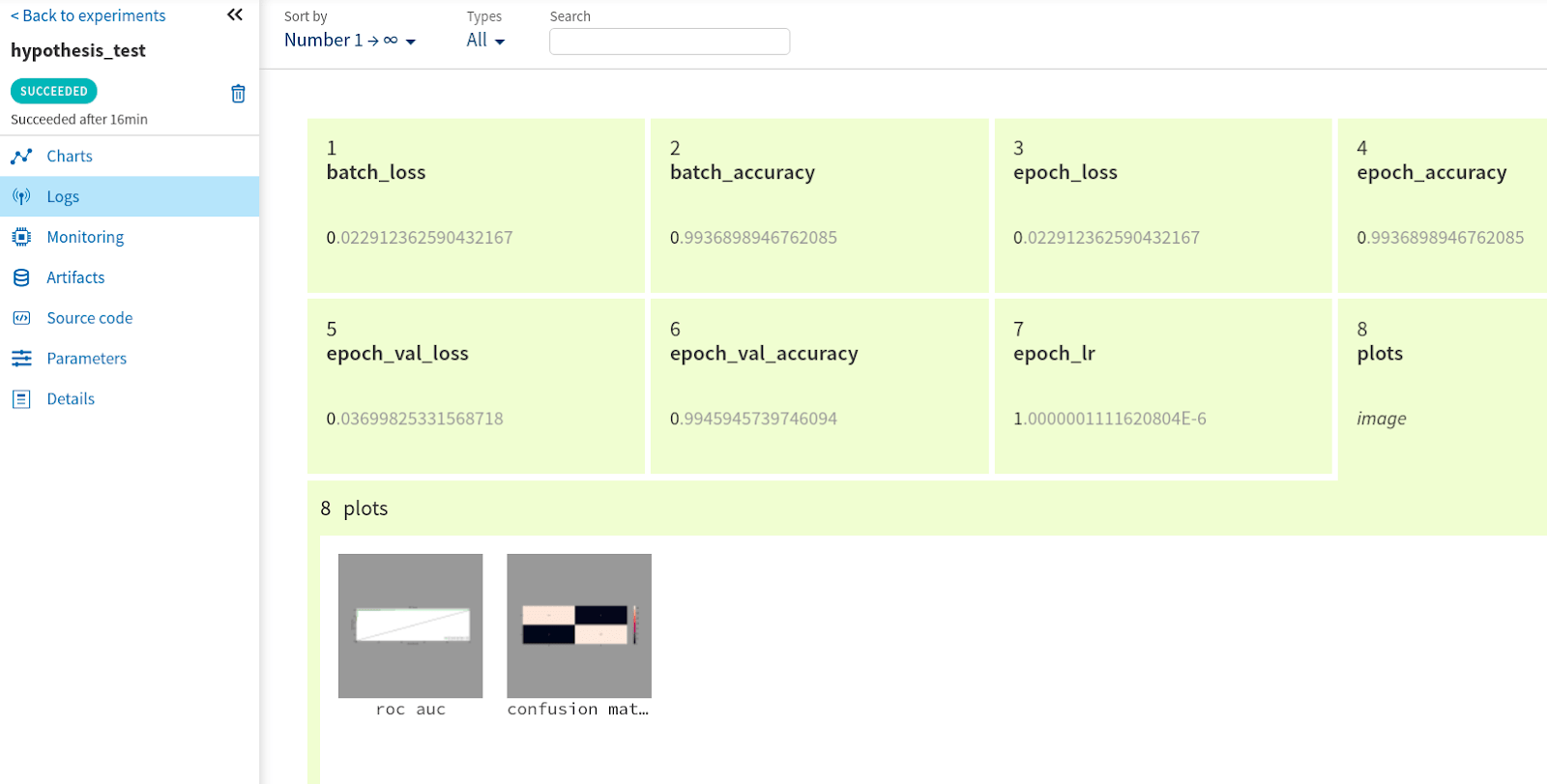Click the Details document icon

pyautogui.click(x=21, y=399)
